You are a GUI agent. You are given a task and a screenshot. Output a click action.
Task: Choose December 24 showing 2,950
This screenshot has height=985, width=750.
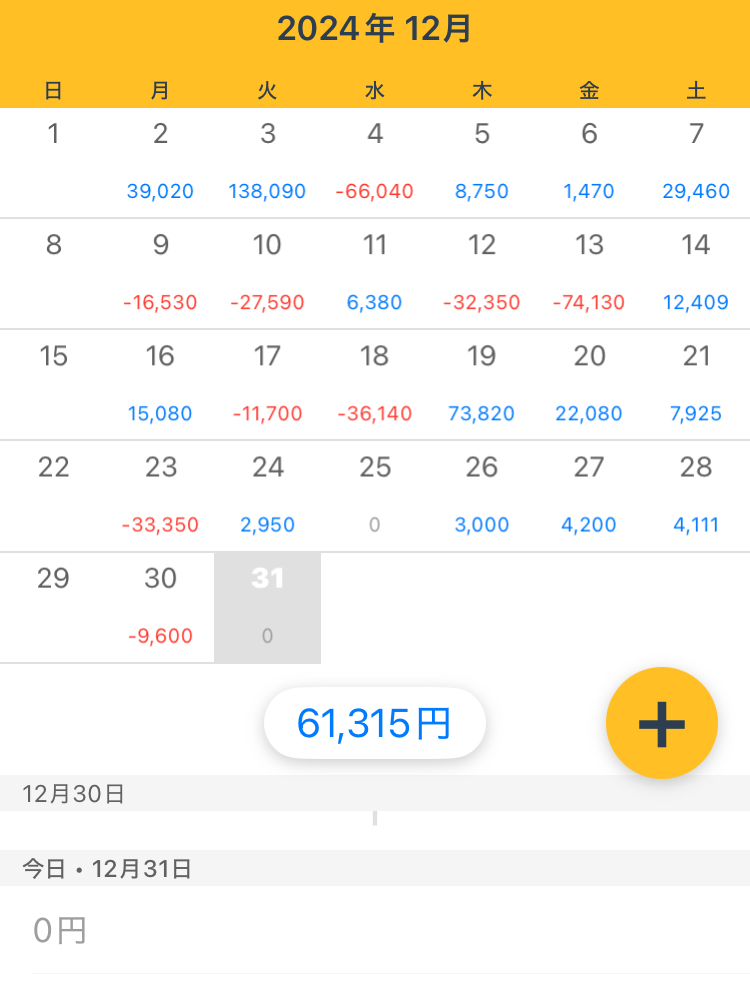pyautogui.click(x=268, y=496)
